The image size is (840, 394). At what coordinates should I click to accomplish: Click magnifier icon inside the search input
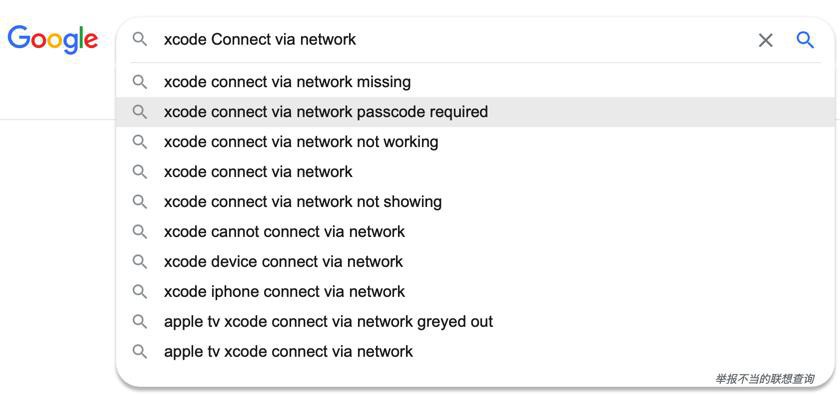click(140, 39)
